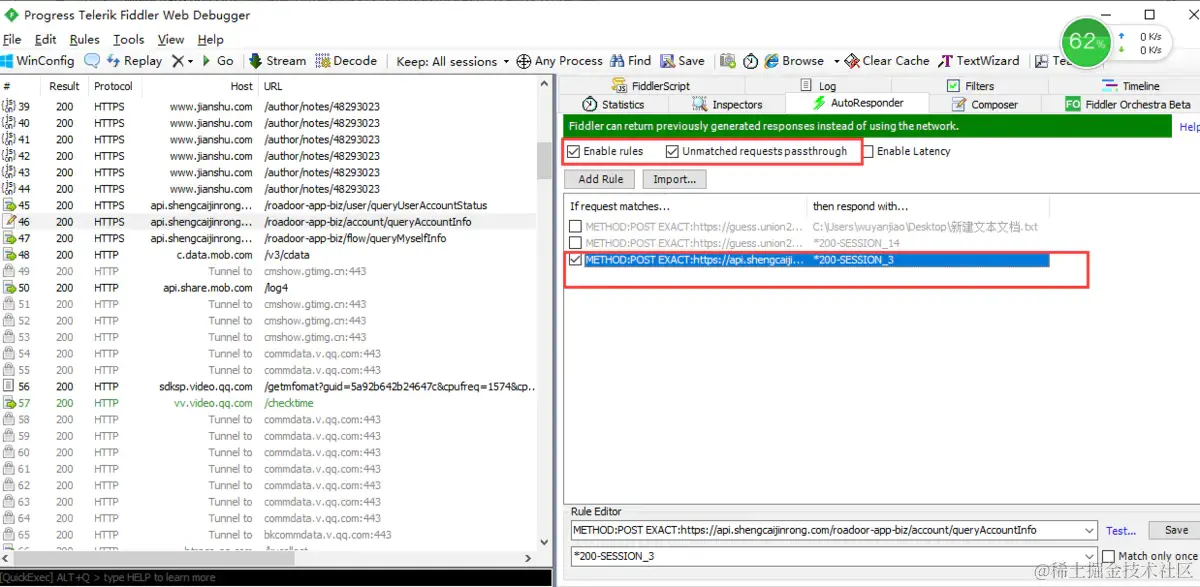Open the View menu
Image resolution: width=1200 pixels, height=587 pixels.
pyautogui.click(x=171, y=40)
